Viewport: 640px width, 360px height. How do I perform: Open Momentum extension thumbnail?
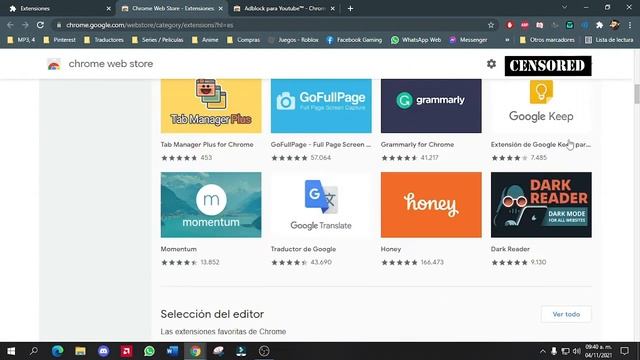(211, 204)
